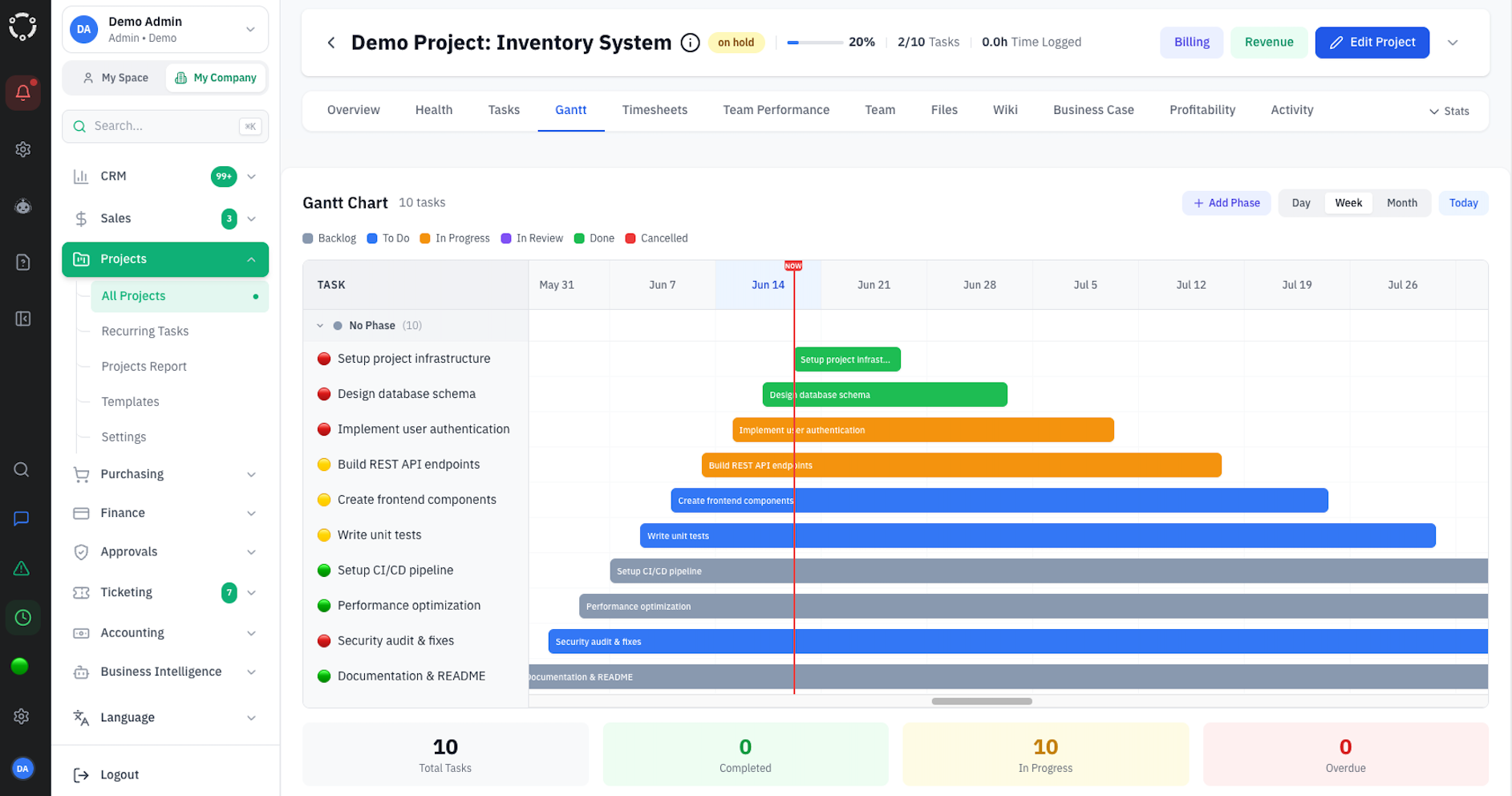The width and height of the screenshot is (1512, 796).
Task: Click green status dot for Performance optimization
Action: [x=324, y=606]
